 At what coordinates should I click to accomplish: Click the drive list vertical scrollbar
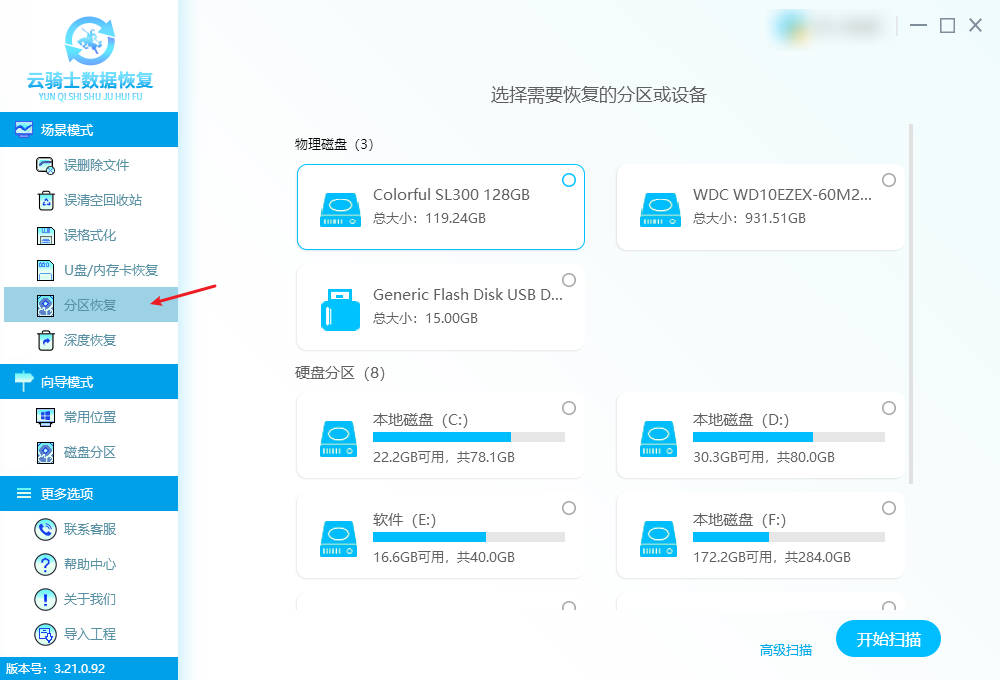(x=911, y=304)
